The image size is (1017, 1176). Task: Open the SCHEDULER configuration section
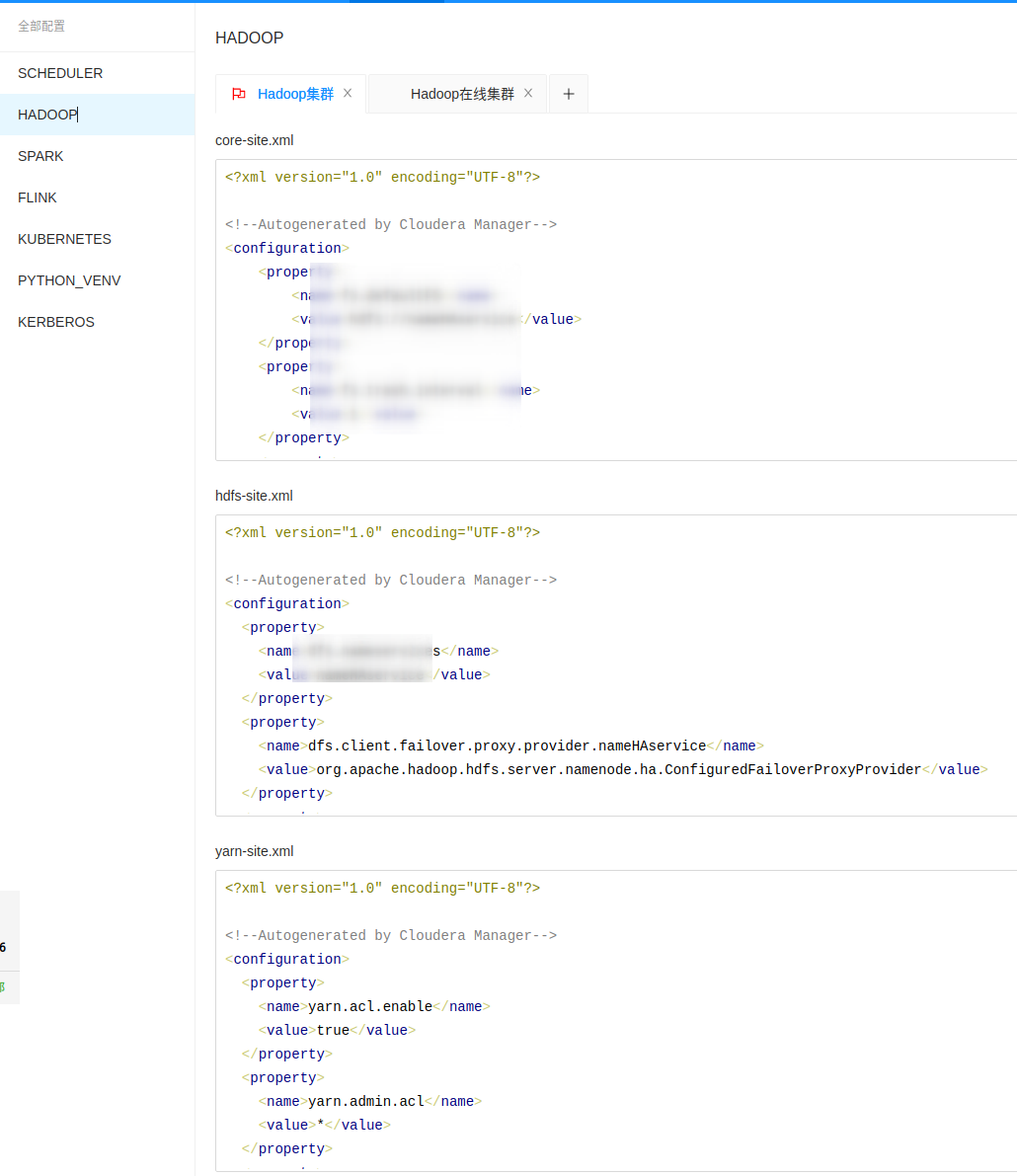(60, 73)
